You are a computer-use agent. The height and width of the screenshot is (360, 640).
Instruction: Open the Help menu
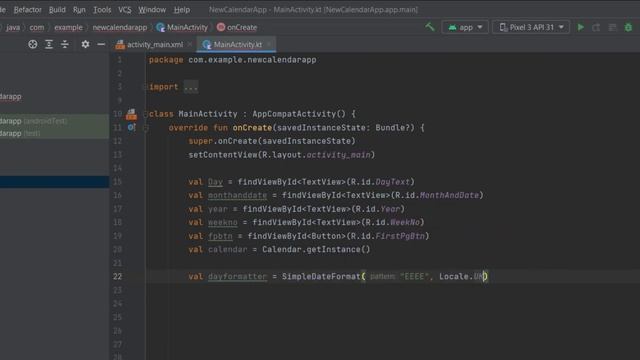coord(182,9)
